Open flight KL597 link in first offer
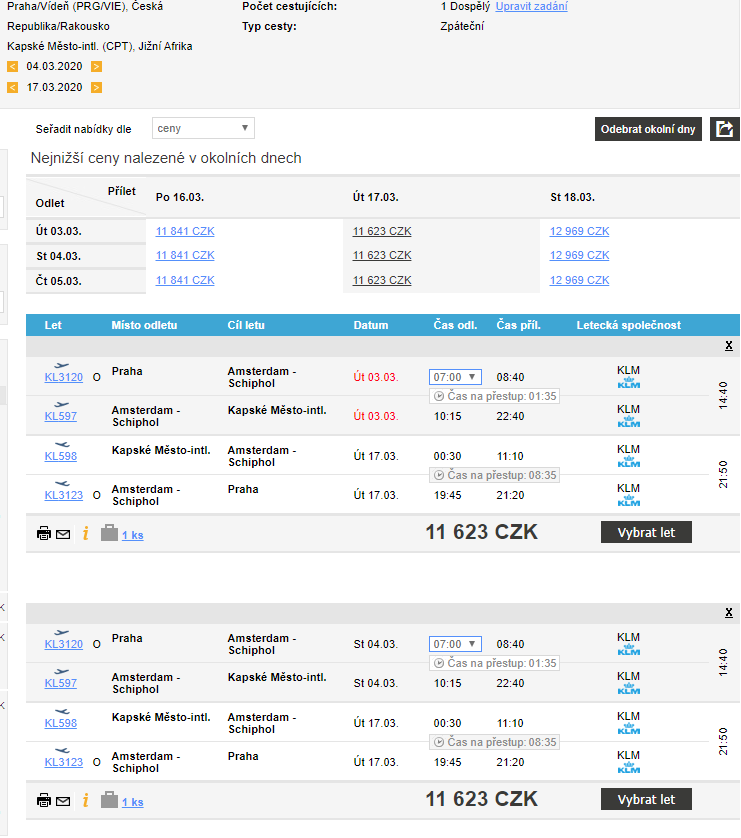Image resolution: width=741 pixels, height=838 pixels. 60,416
